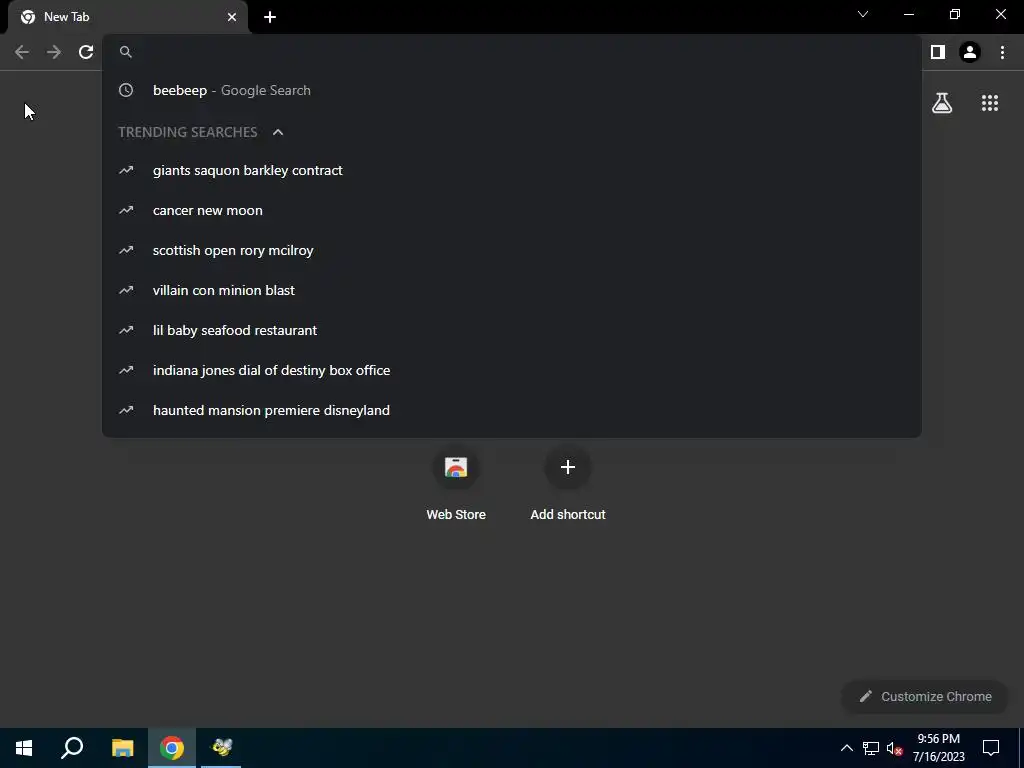Open Windows taskbar search
1024x768 pixels.
click(x=72, y=748)
